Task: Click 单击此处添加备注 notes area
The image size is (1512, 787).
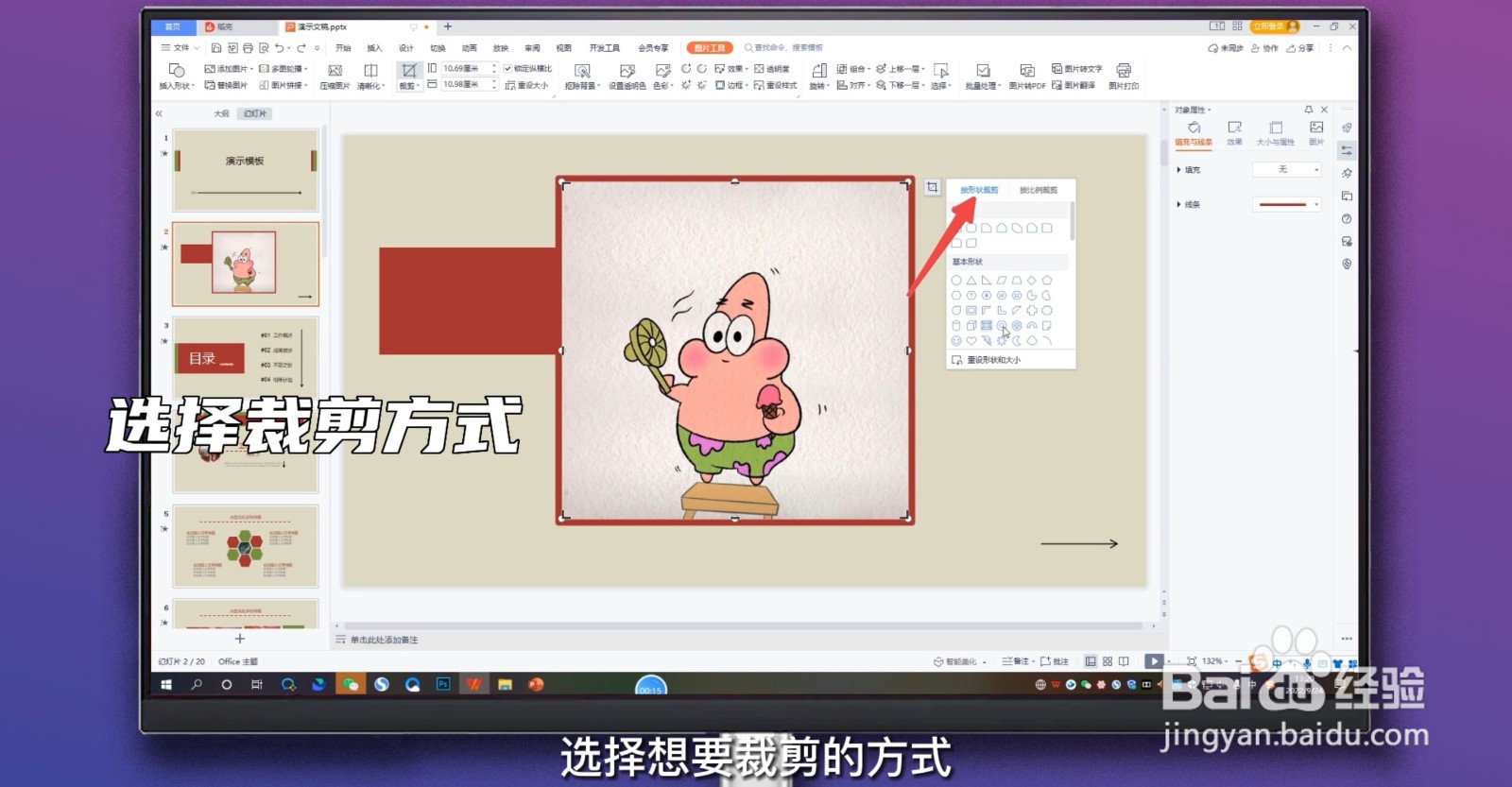Action: (x=384, y=640)
